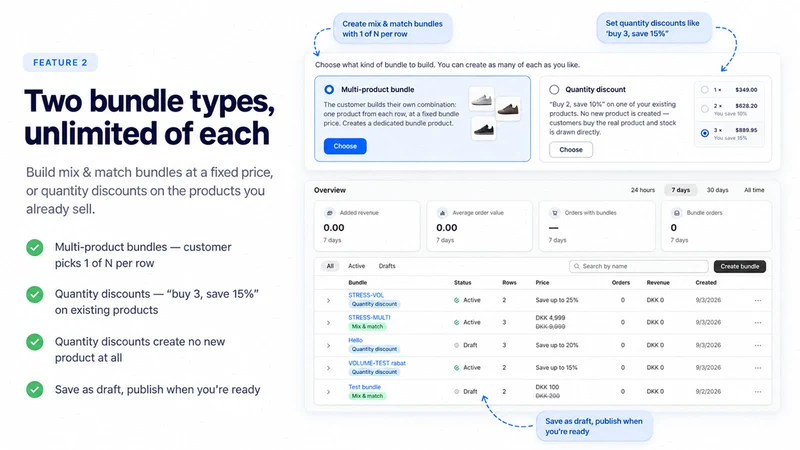Show Active bundles tab
This screenshot has height=450, width=800.
[357, 266]
